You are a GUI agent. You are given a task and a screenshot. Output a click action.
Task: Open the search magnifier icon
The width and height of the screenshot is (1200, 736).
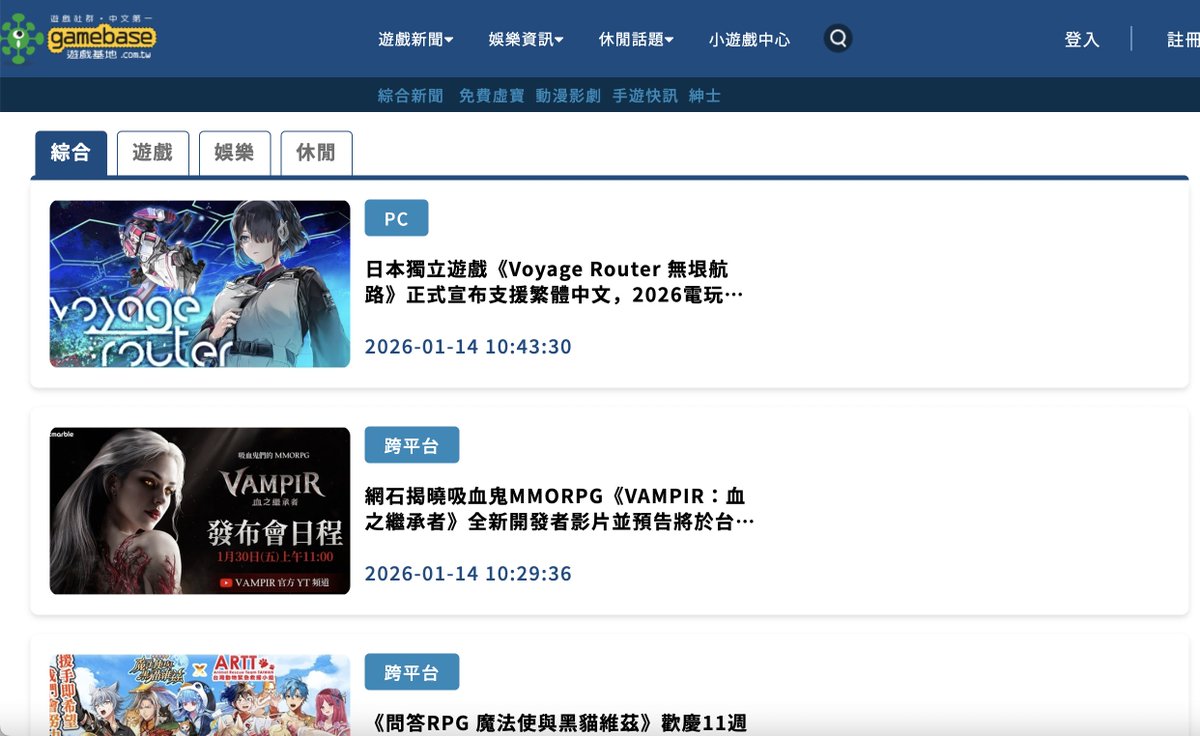(x=838, y=39)
